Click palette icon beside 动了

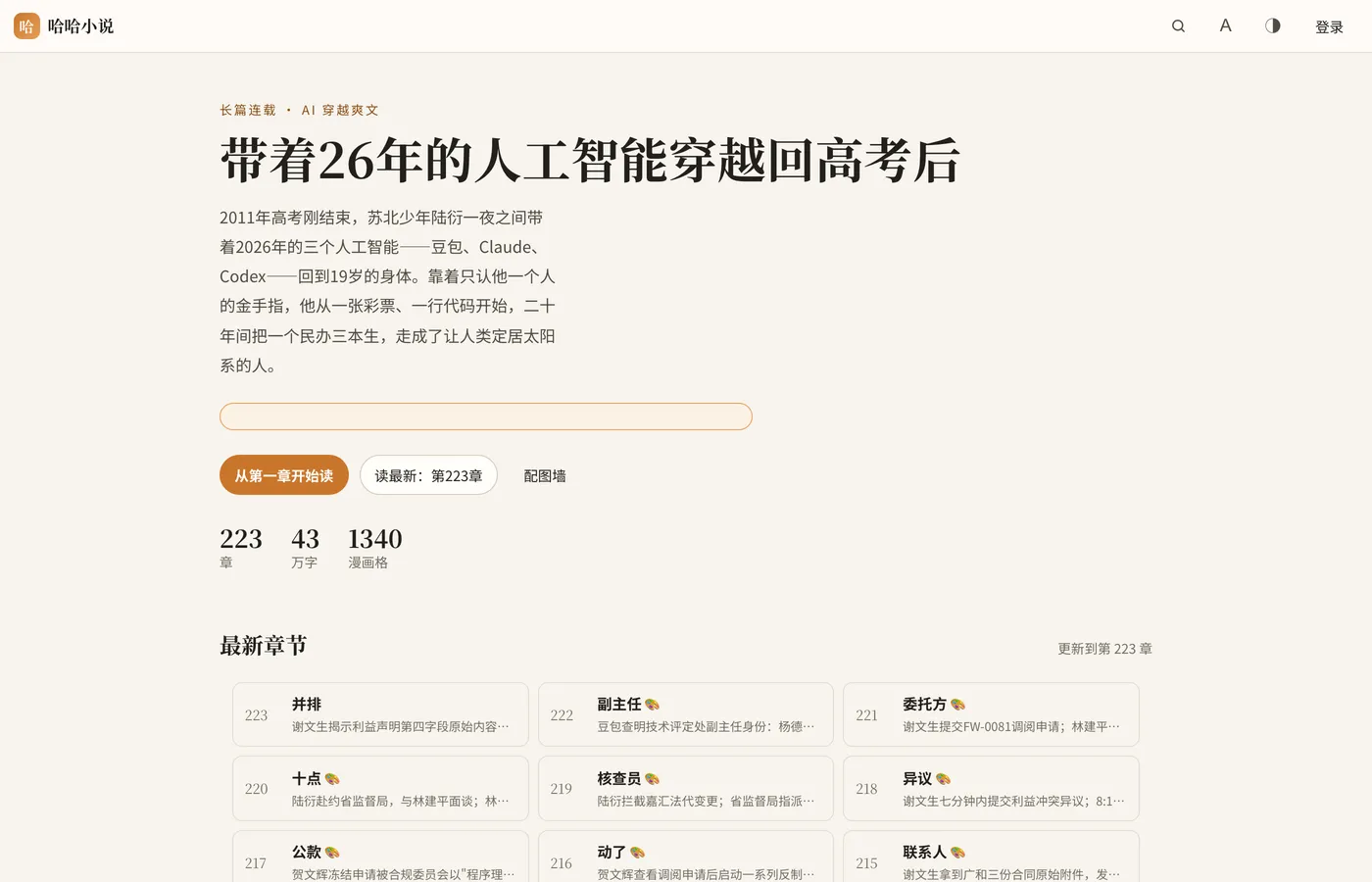click(638, 853)
